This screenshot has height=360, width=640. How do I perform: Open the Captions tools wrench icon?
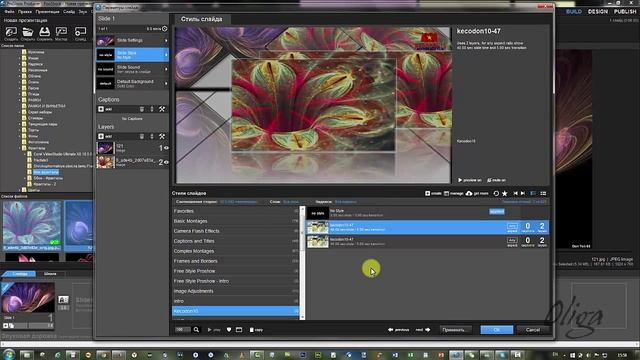162,109
